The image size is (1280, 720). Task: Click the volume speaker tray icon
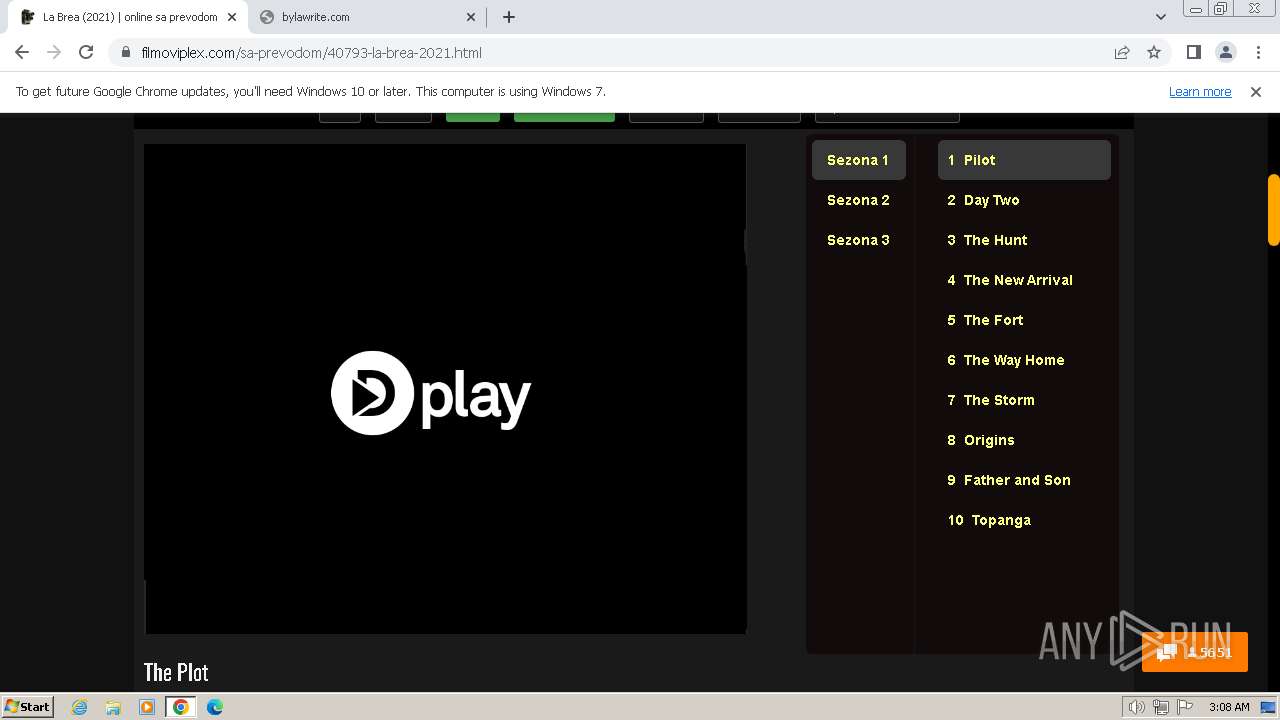[x=1136, y=707]
